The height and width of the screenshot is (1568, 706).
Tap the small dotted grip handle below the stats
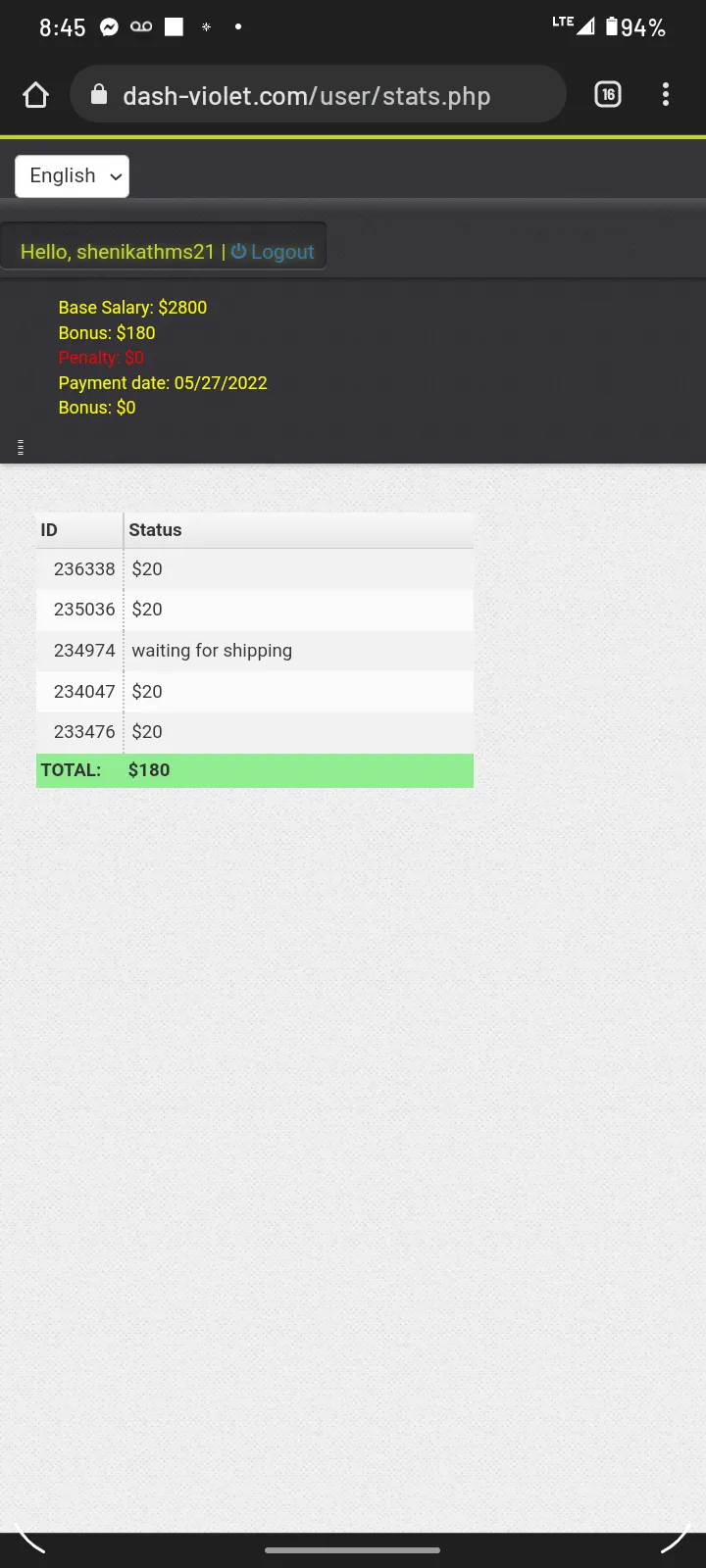[x=21, y=448]
